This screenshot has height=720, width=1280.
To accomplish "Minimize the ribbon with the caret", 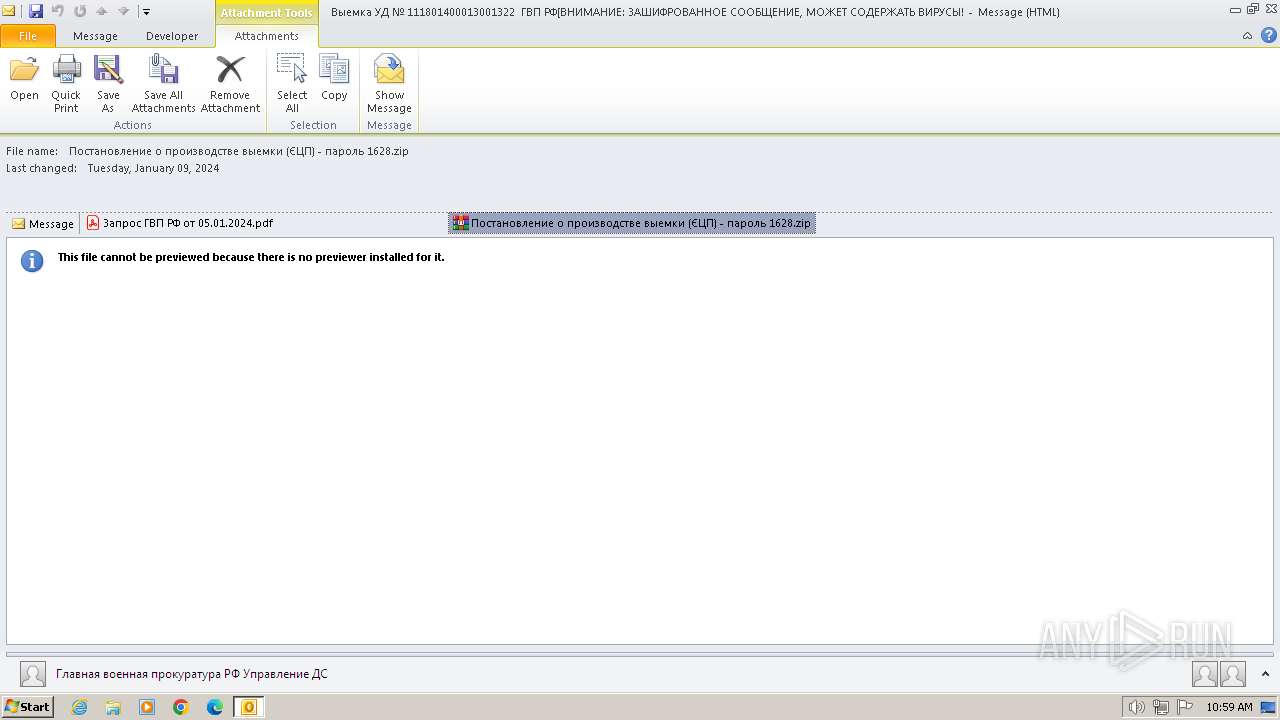I will pyautogui.click(x=1247, y=36).
